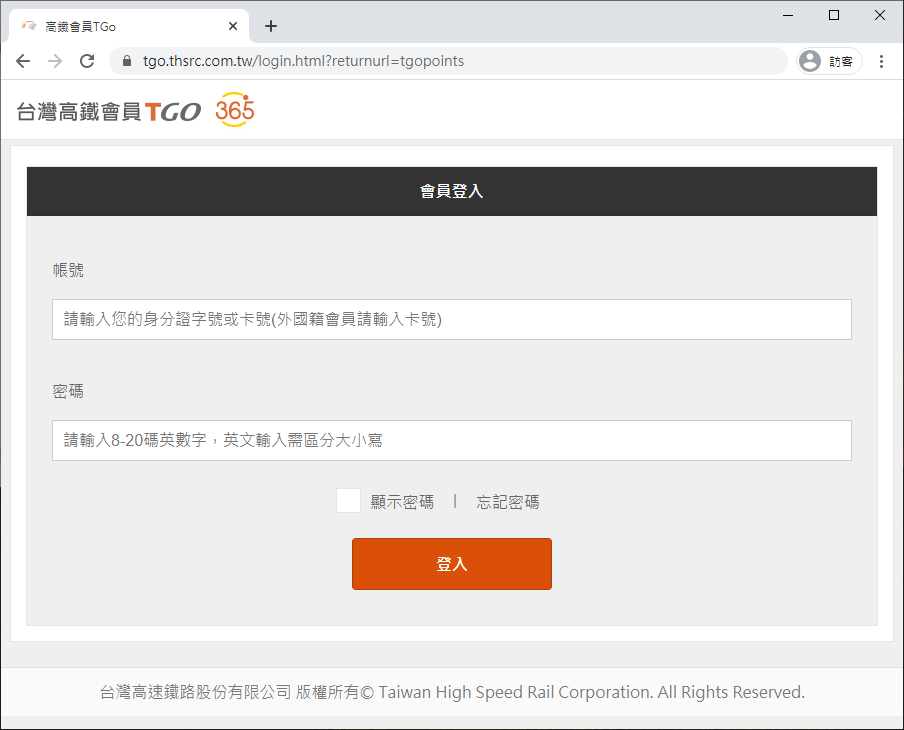Click the browser forward arrow

[55, 61]
